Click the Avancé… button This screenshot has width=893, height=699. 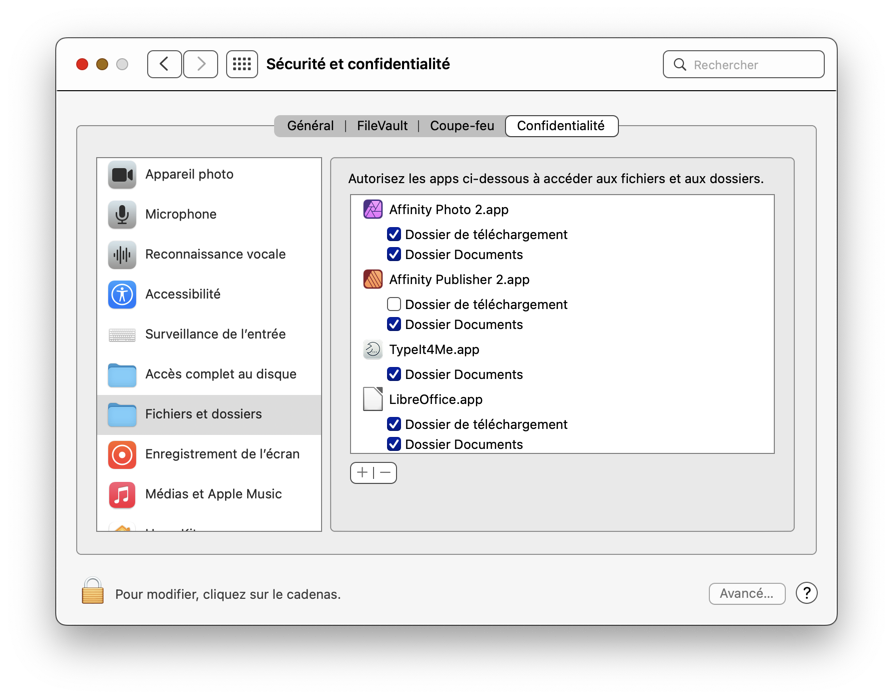pyautogui.click(x=747, y=594)
